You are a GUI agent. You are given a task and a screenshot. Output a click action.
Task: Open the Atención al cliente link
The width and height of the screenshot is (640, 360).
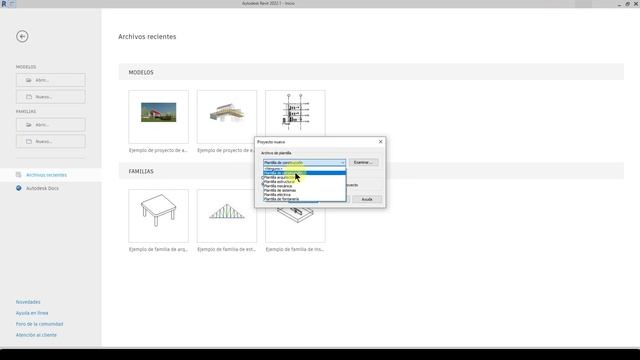[x=36, y=335]
